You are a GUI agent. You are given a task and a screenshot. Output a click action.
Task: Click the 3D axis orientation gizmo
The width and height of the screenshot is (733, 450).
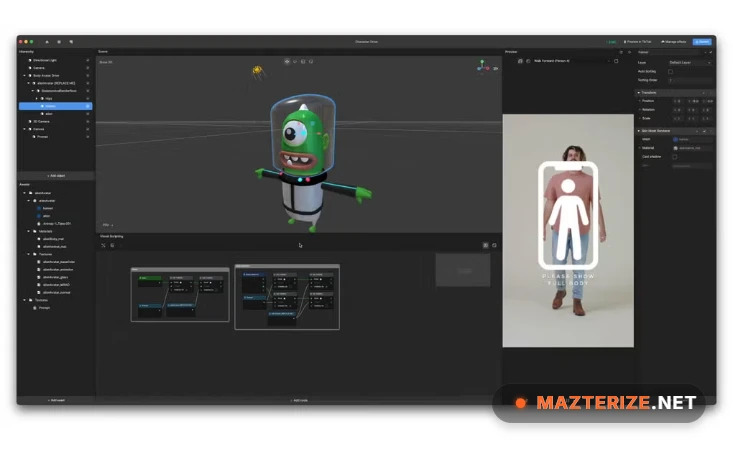coord(483,68)
